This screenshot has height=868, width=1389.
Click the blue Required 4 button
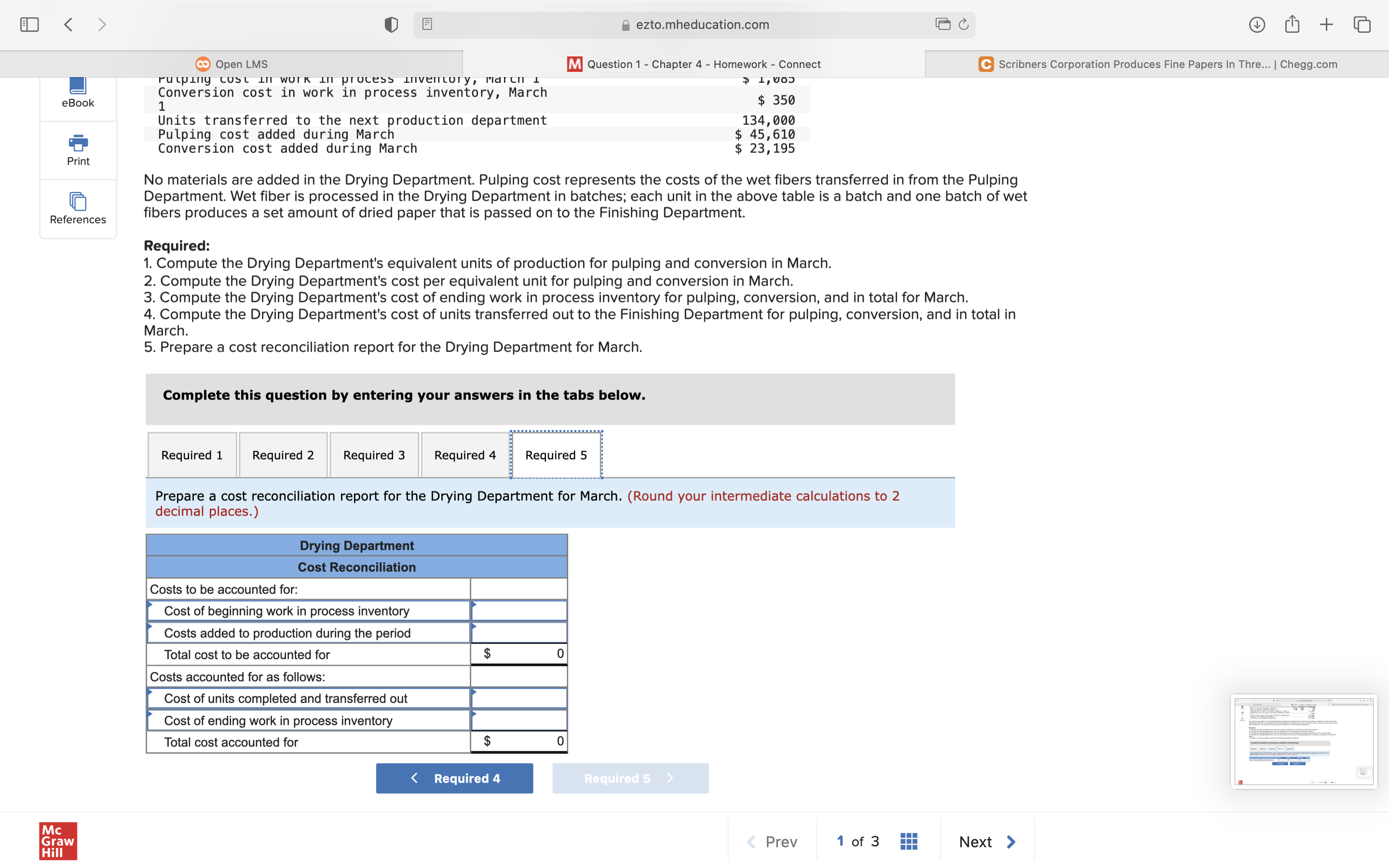[454, 778]
